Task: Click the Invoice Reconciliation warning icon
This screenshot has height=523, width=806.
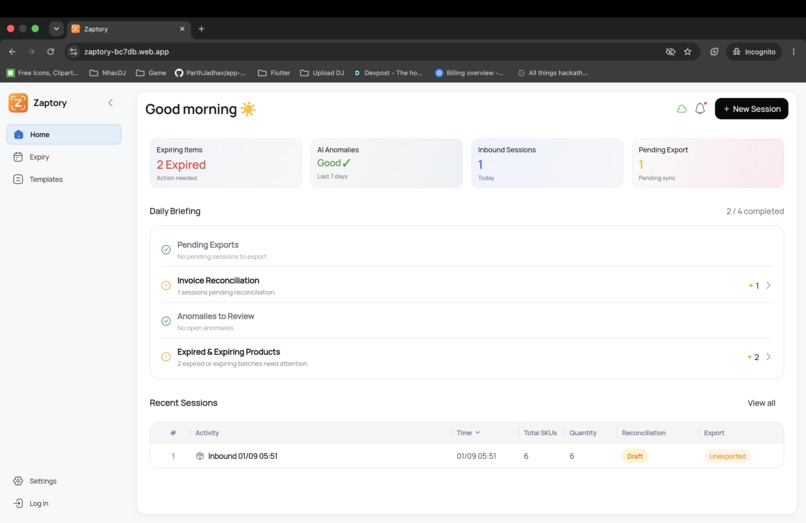Action: click(166, 285)
